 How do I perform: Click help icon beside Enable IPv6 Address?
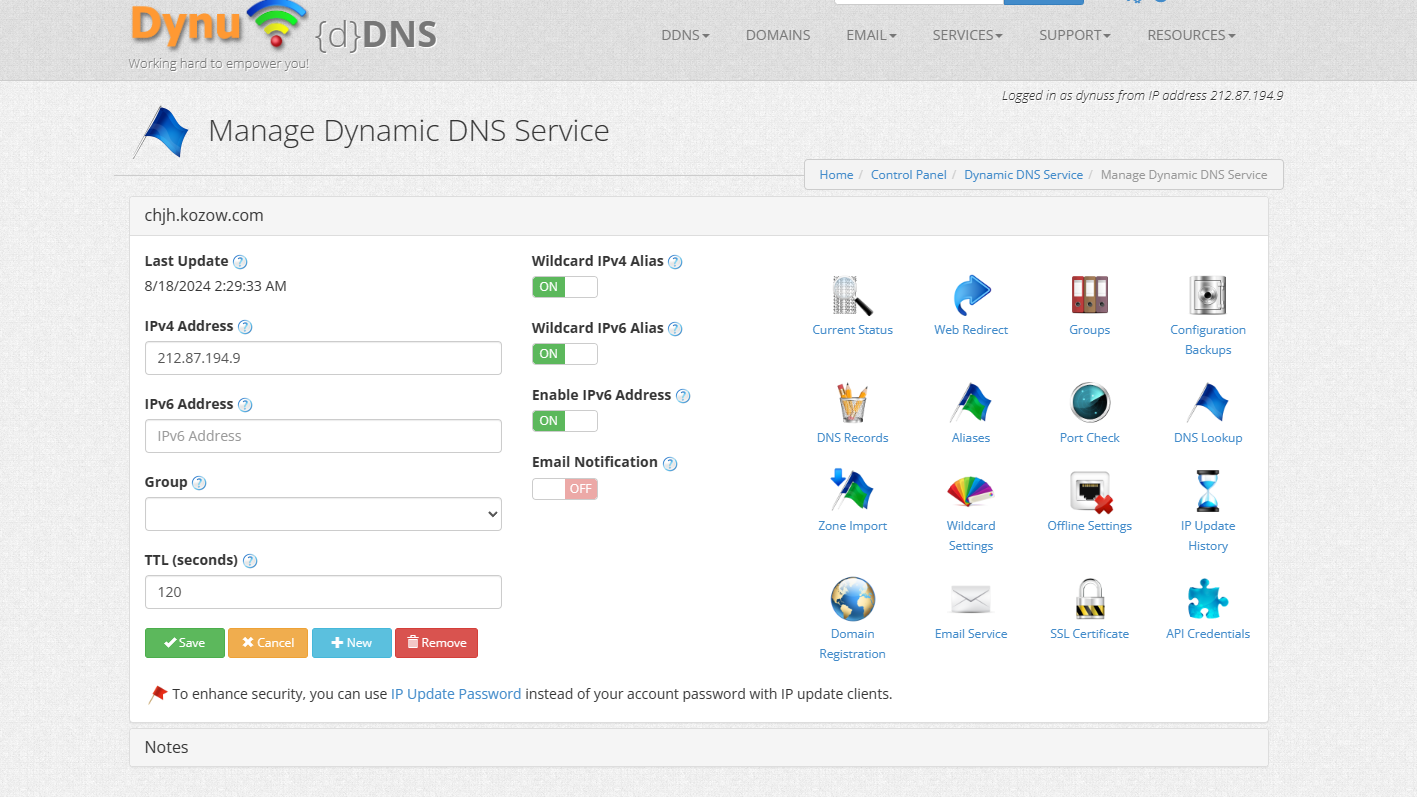pyautogui.click(x=683, y=396)
